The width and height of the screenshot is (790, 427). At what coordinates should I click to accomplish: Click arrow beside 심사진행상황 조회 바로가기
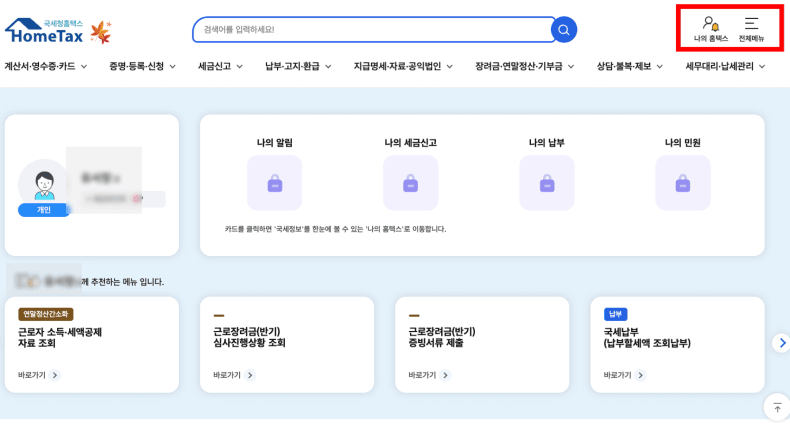(x=250, y=375)
